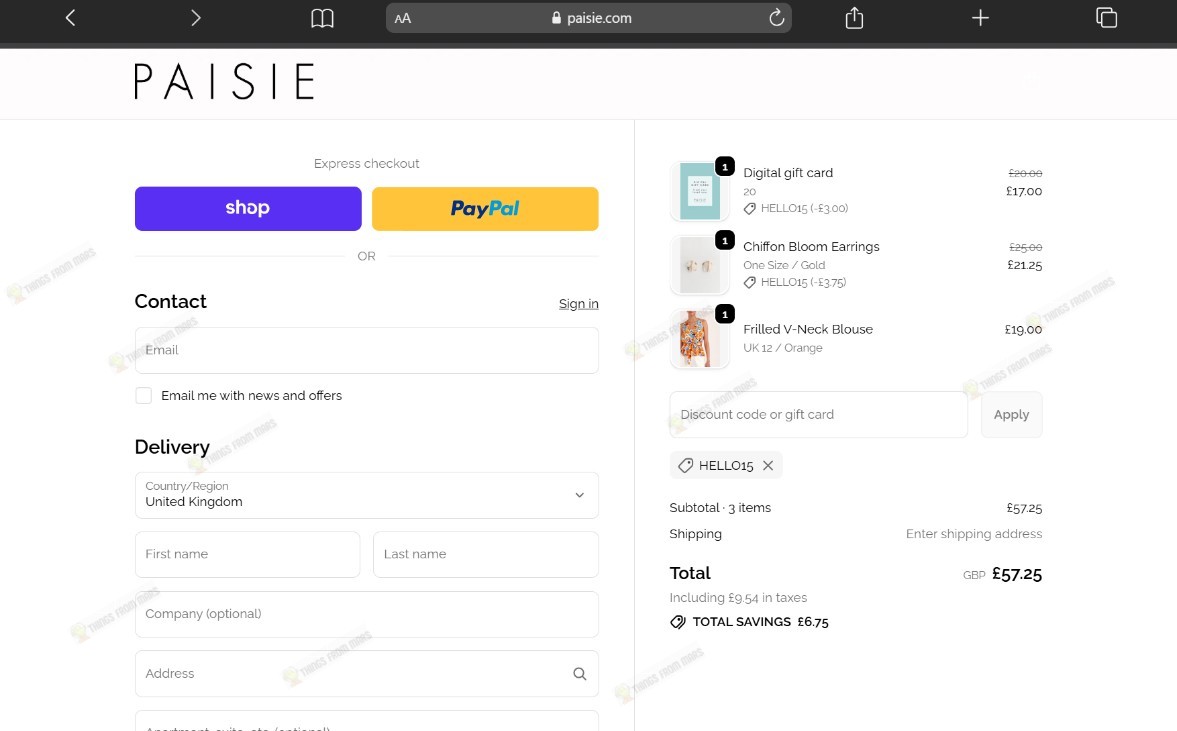Click quantity badge on Chiffon Bloom Earrings
The image size is (1177, 731).
[724, 240]
